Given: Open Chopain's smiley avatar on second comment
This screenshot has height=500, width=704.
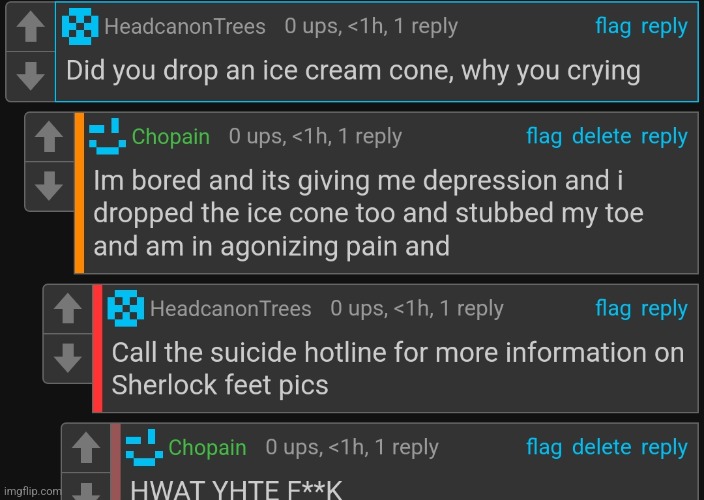Looking at the screenshot, I should click(107, 136).
